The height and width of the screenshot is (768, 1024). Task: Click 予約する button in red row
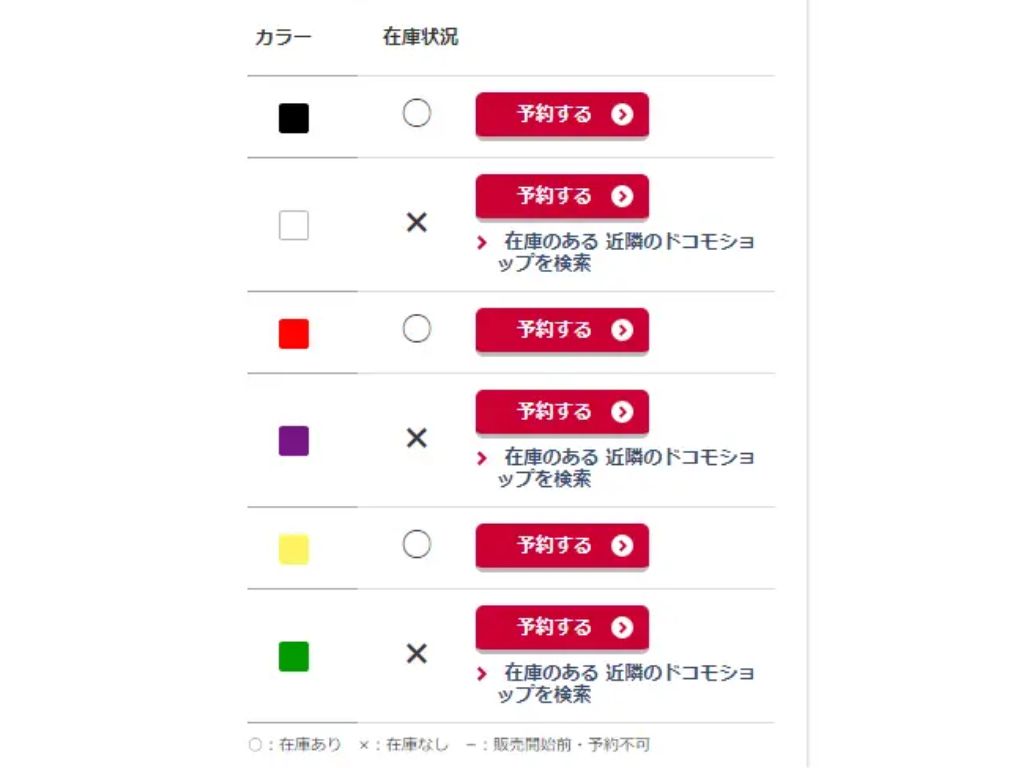tap(562, 330)
